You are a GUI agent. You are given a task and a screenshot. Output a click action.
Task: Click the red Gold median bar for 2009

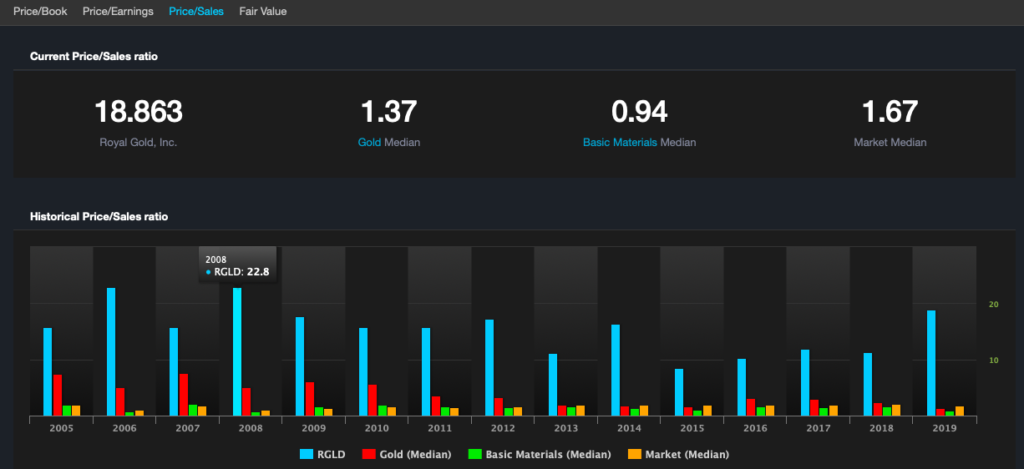tap(310, 399)
